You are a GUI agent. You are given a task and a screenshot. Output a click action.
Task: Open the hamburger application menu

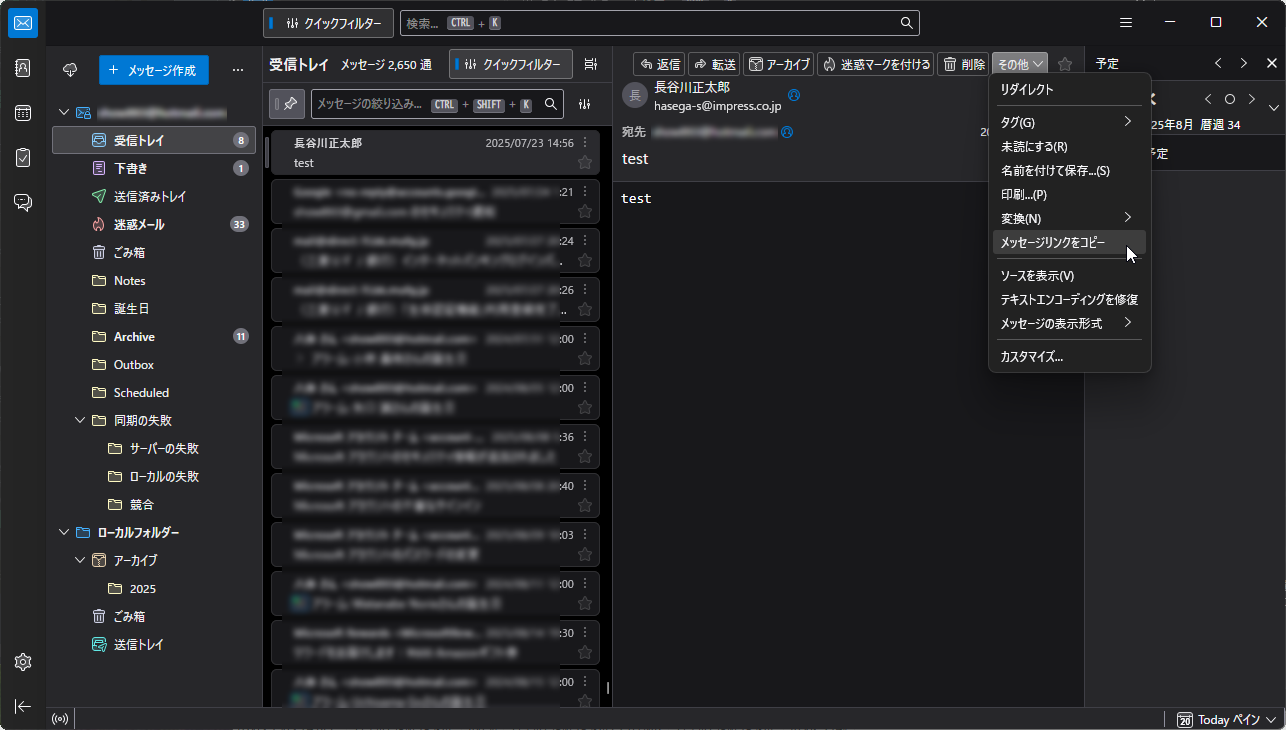tap(1126, 23)
